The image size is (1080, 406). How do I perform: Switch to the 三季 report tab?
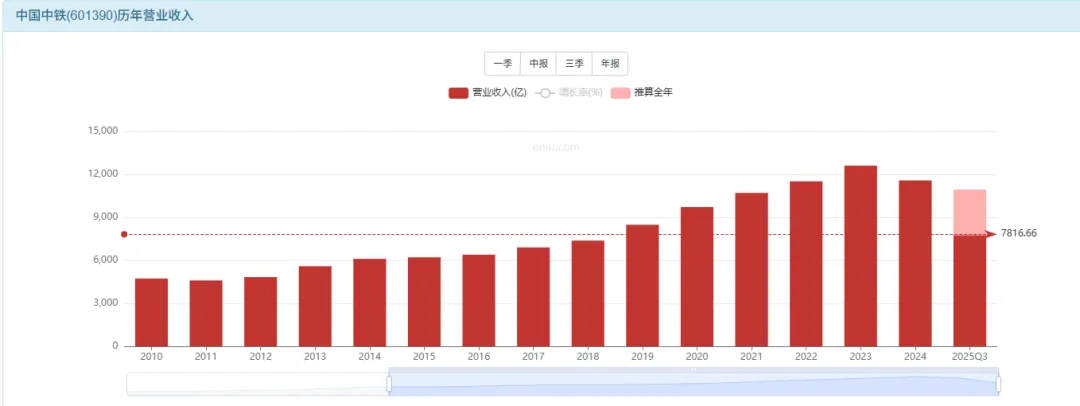point(574,63)
